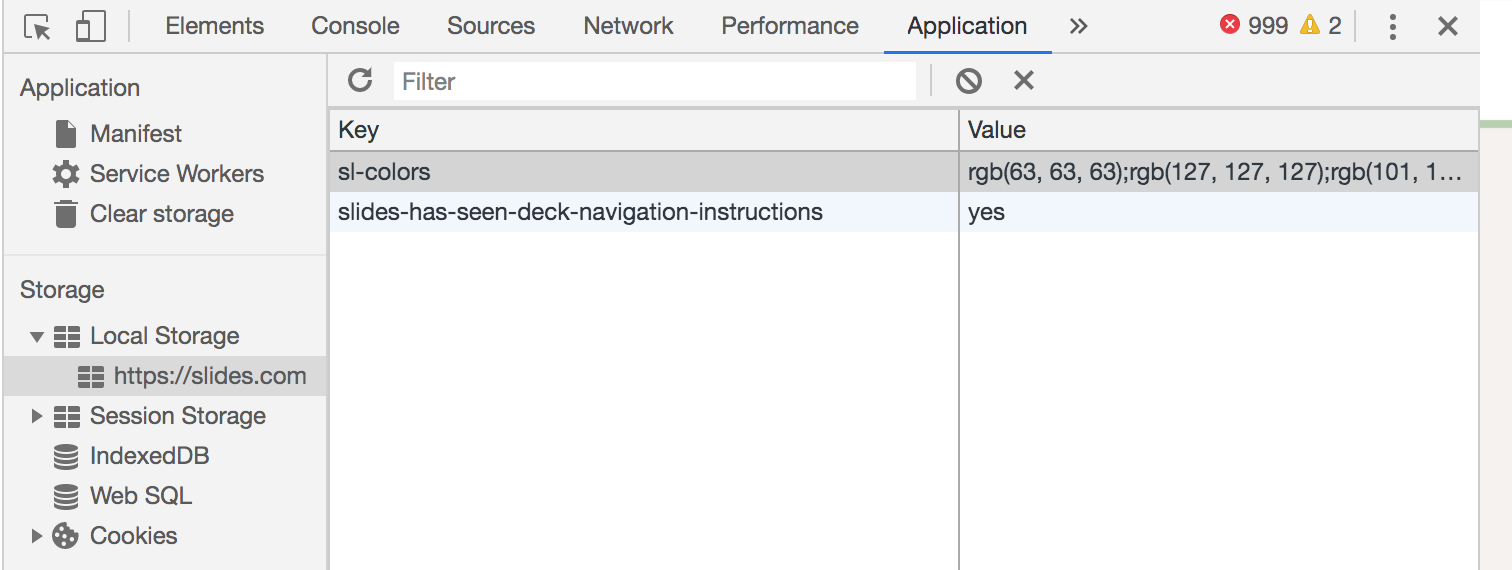
Task: Expand the Session Storage tree
Action: click(37, 416)
